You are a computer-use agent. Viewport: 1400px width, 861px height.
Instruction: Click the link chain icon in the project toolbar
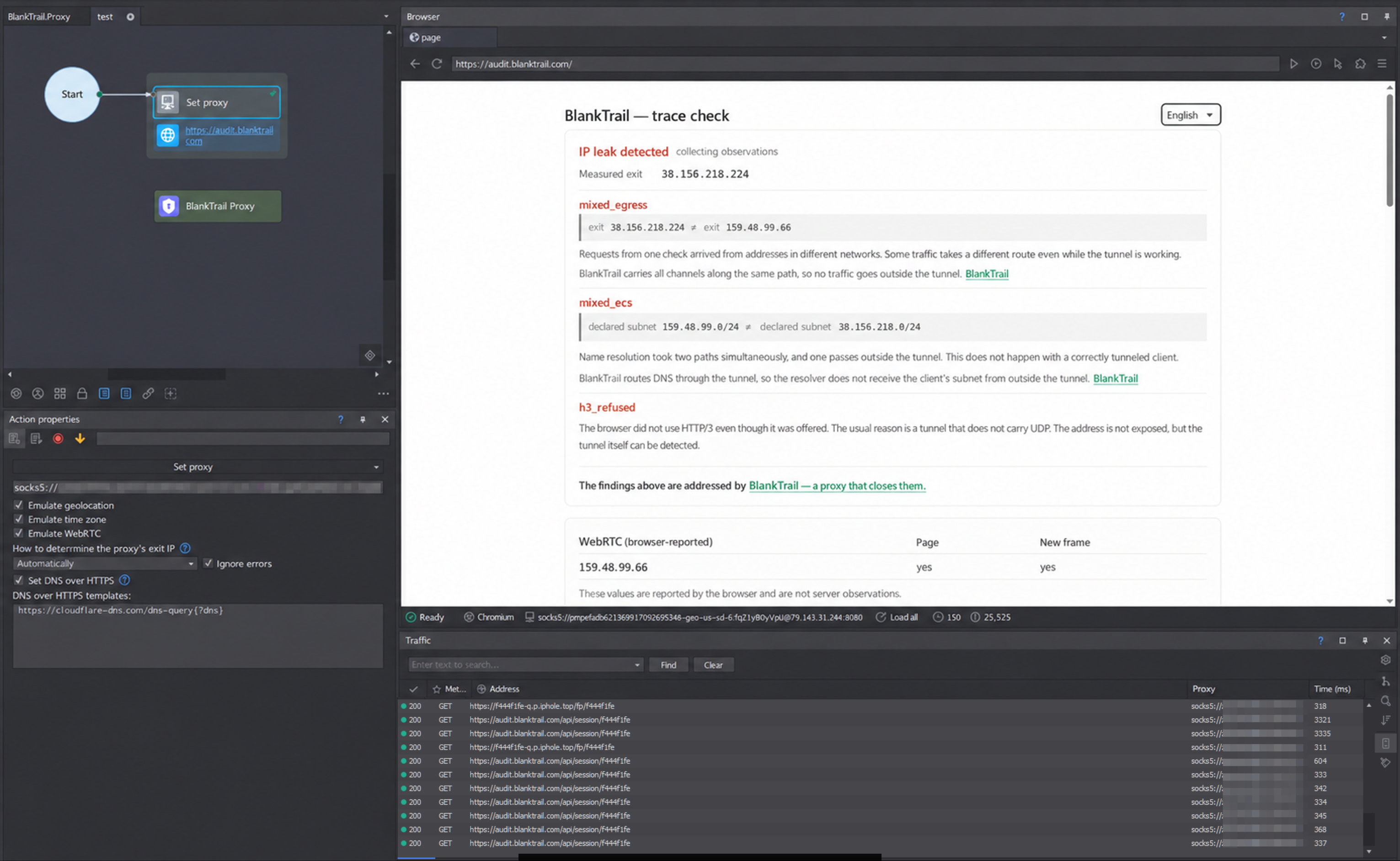[148, 393]
